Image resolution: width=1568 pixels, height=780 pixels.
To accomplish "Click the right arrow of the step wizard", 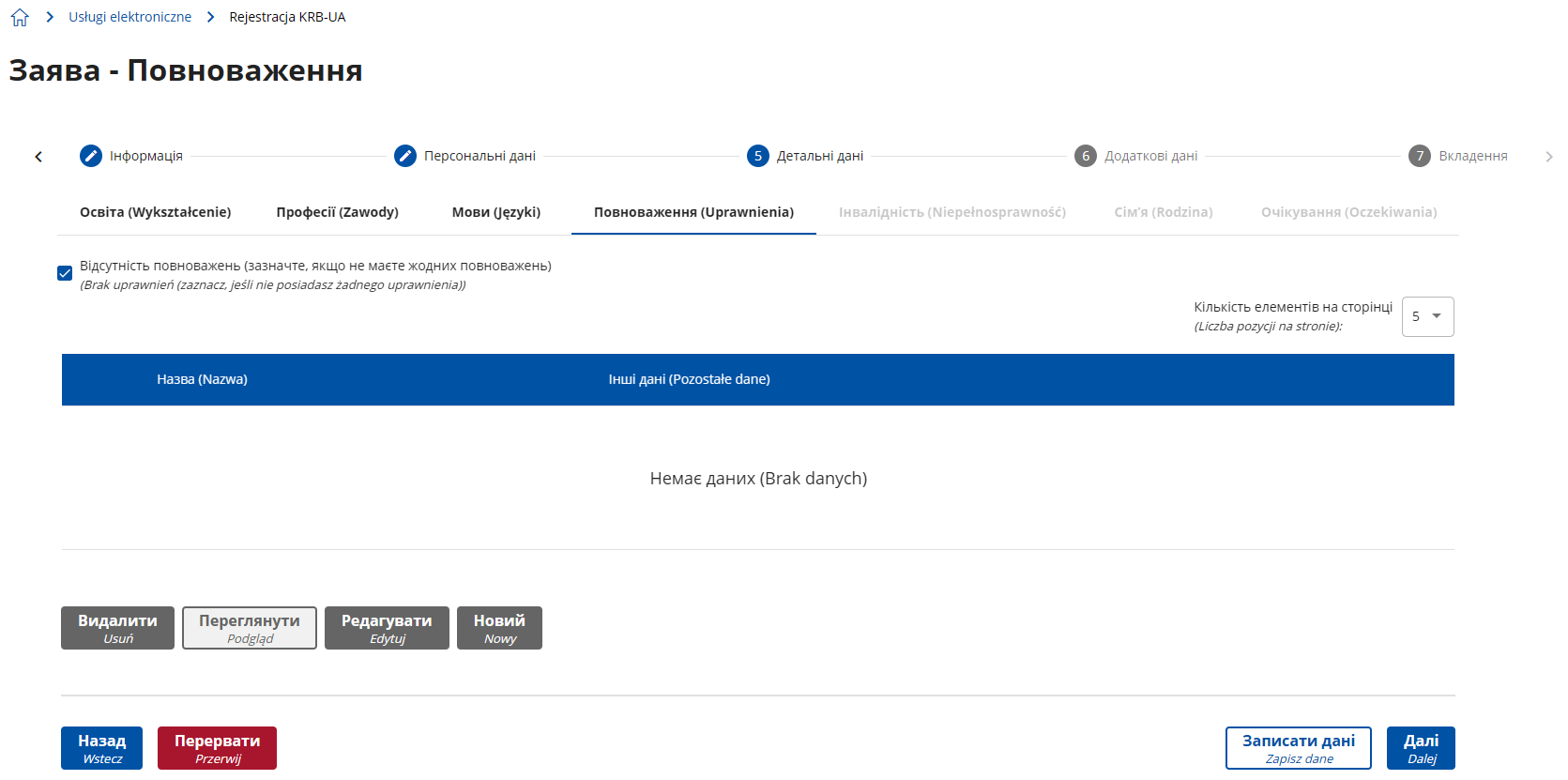I will (1549, 157).
